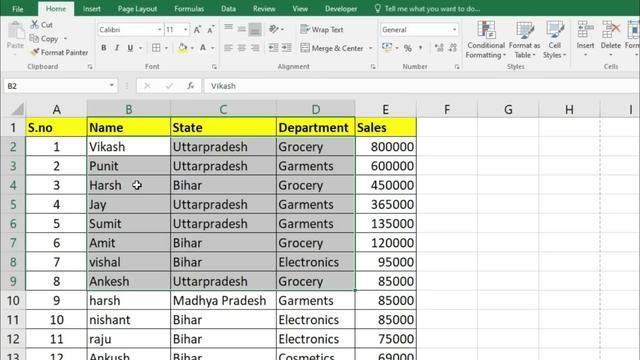This screenshot has height=360, width=640.
Task: Select the Format Painter brush
Action: pyautogui.click(x=35, y=52)
